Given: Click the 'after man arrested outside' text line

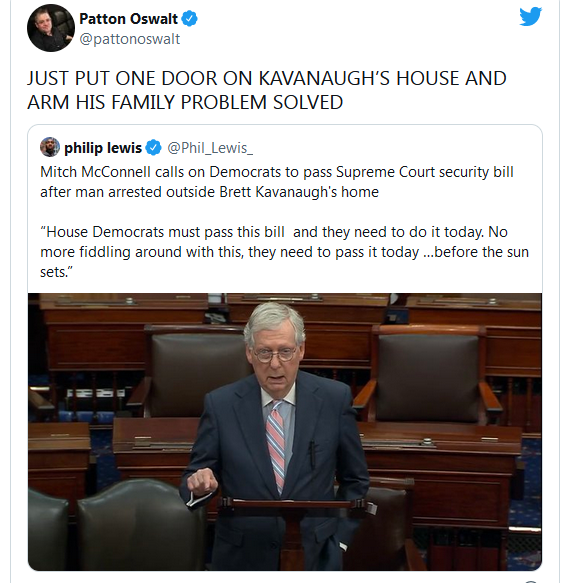Looking at the screenshot, I should coord(209,192).
